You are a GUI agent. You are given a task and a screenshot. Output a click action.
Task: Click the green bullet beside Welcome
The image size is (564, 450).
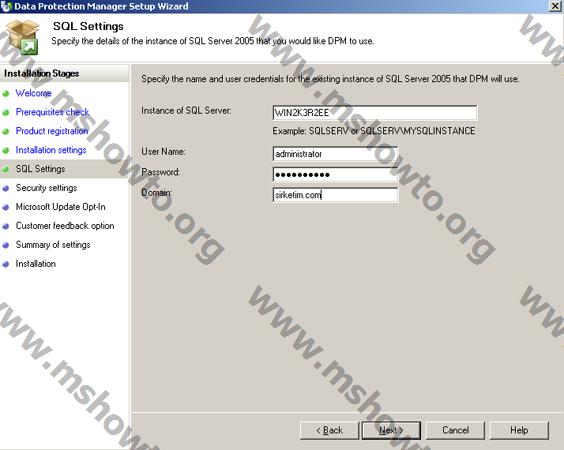click(x=5, y=94)
